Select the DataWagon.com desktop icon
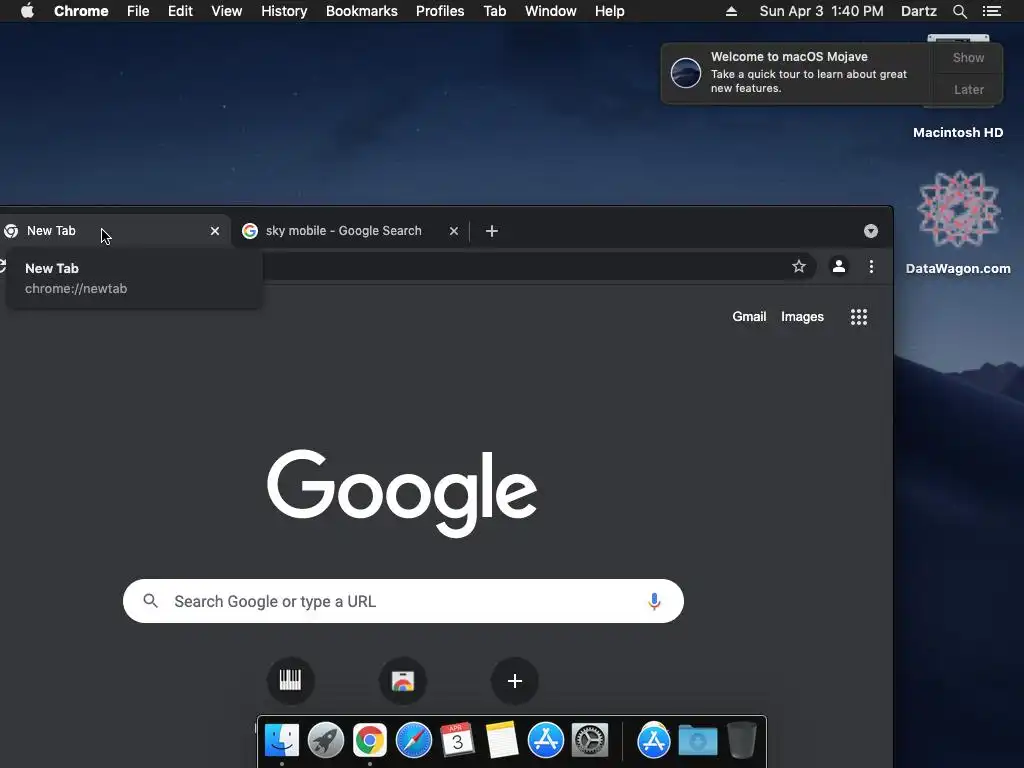 [x=958, y=210]
